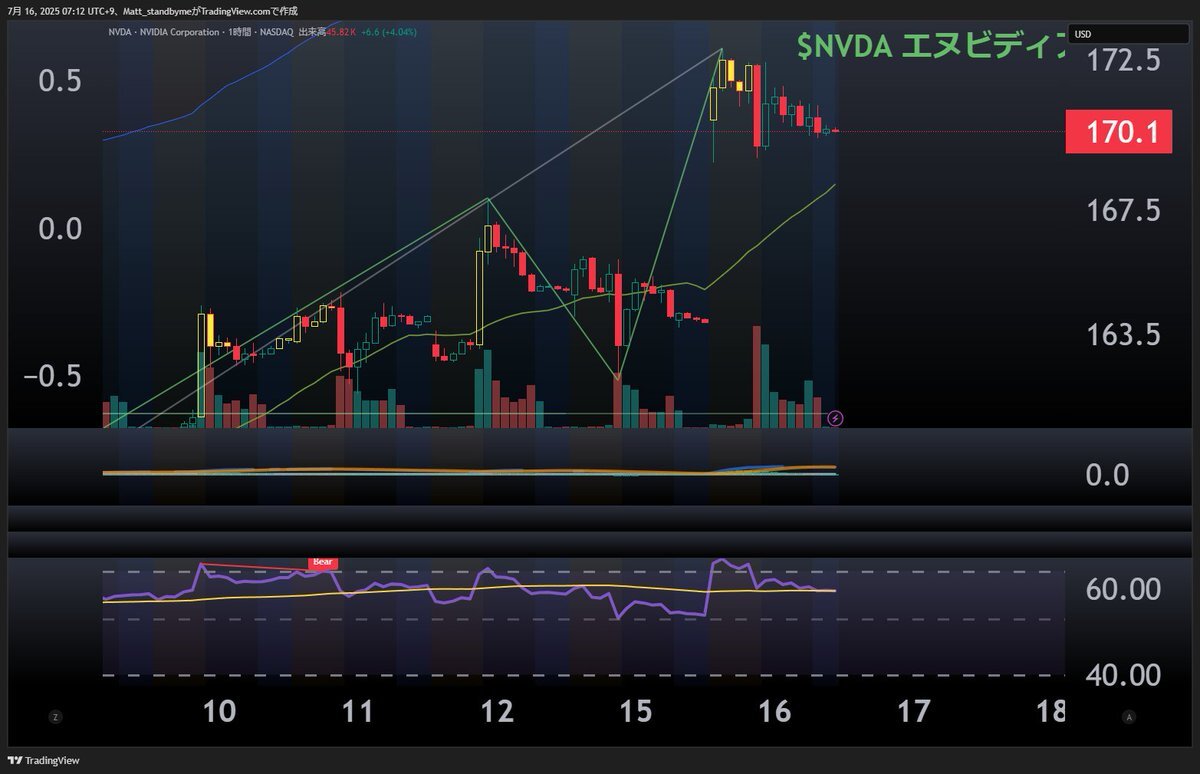The height and width of the screenshot is (774, 1200).
Task: Click the NASDAQ exchange name in the legend
Action: coord(279,32)
